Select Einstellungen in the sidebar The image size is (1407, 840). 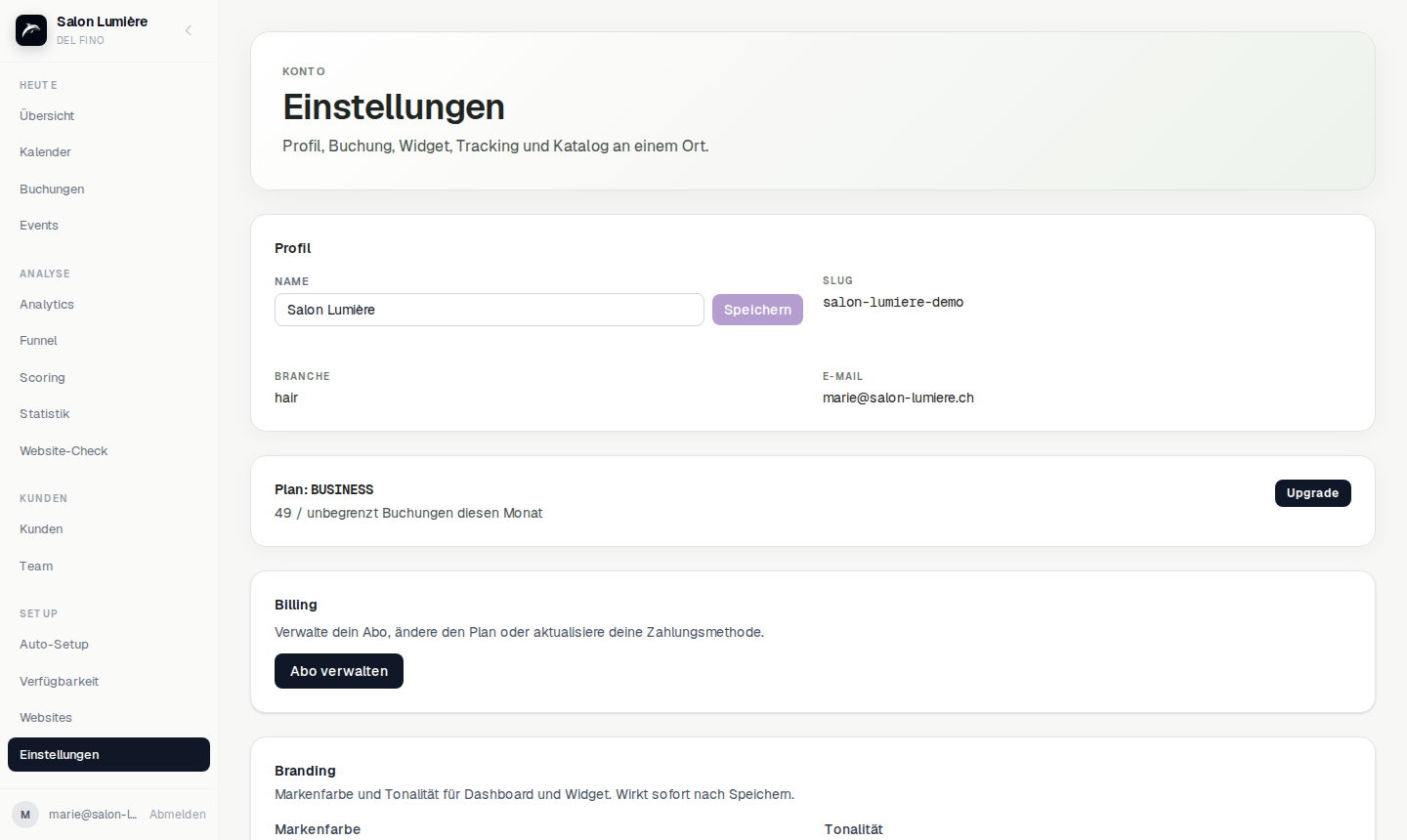(108, 755)
